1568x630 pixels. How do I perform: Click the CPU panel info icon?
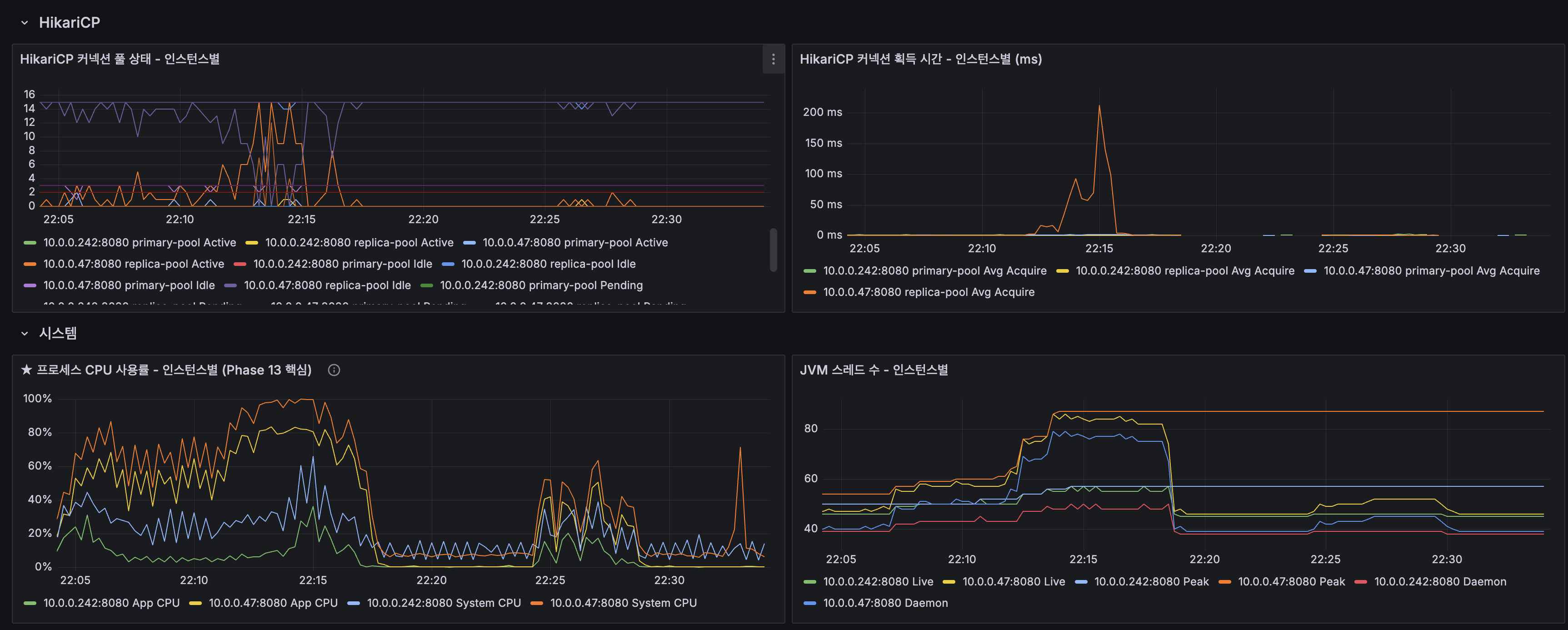click(334, 370)
